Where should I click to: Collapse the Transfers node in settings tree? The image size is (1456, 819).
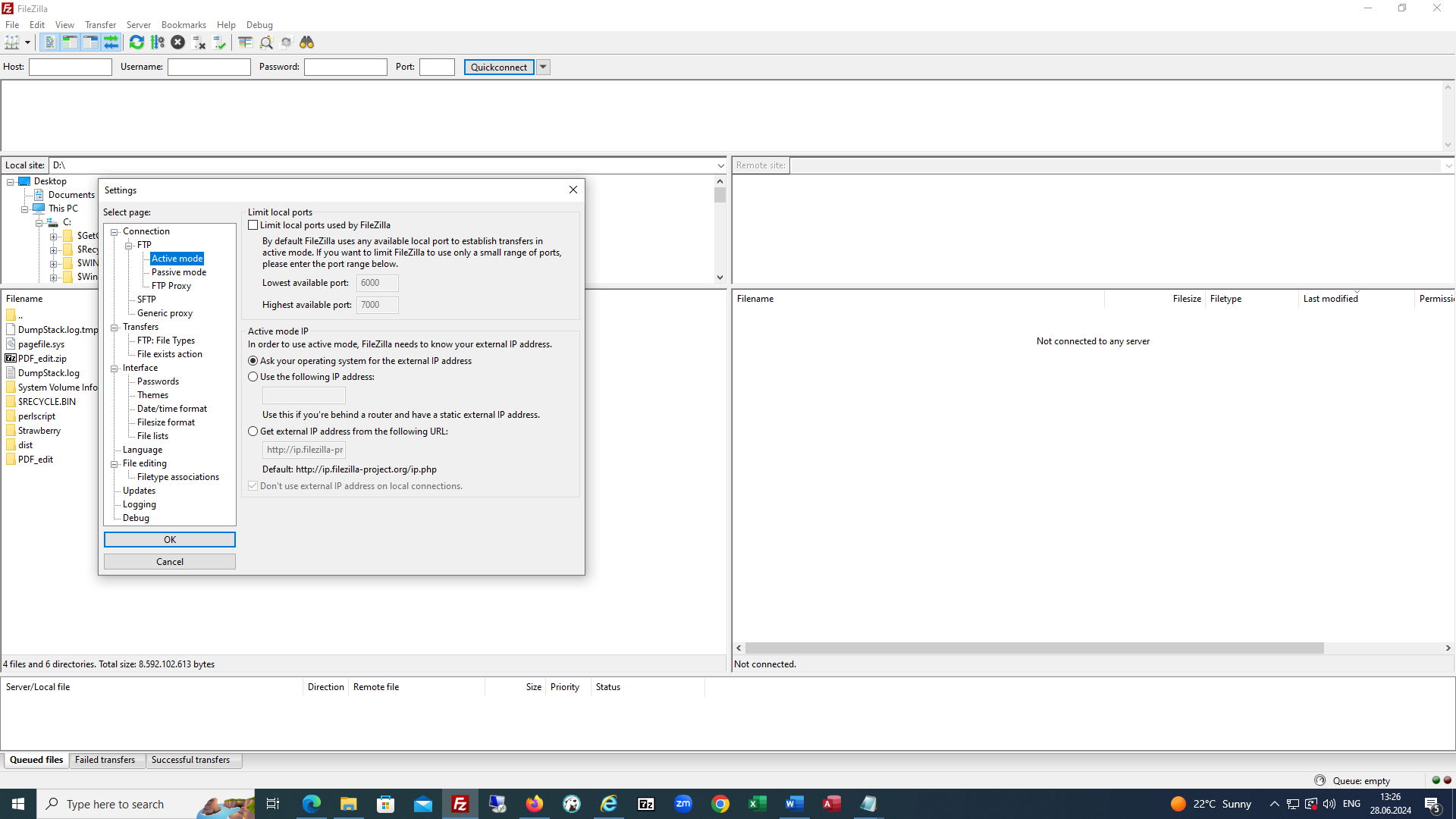pyautogui.click(x=115, y=328)
